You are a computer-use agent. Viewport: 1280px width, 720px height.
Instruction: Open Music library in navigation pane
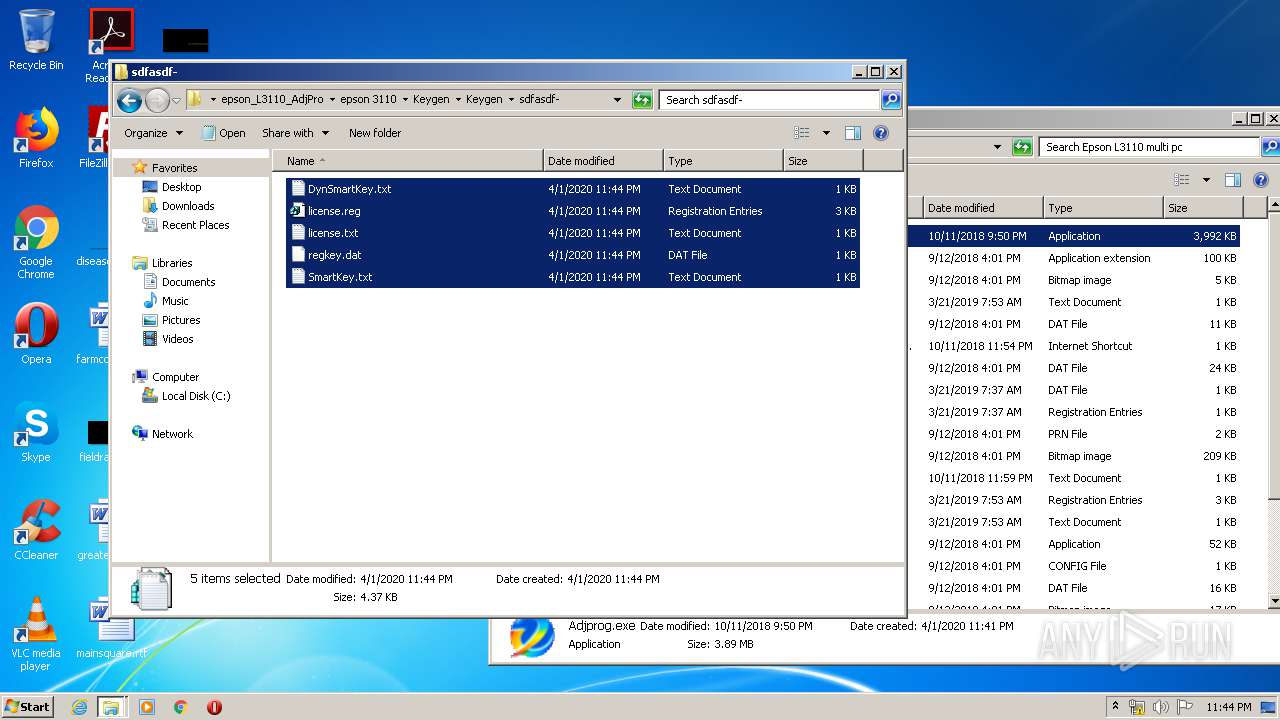(175, 301)
